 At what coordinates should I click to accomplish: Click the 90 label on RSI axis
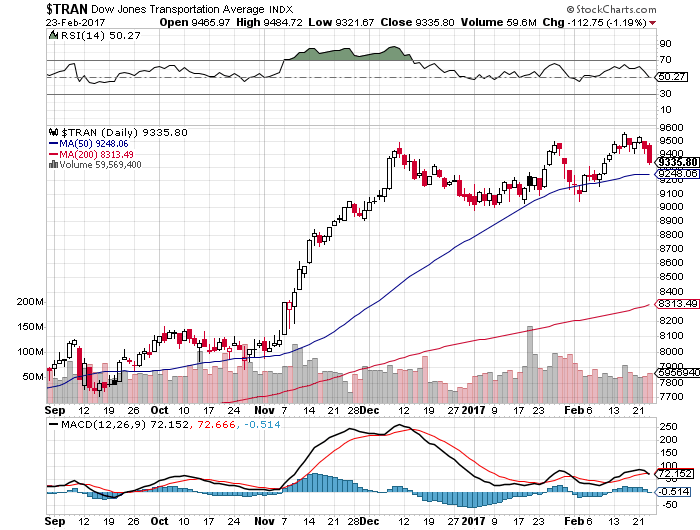(665, 43)
